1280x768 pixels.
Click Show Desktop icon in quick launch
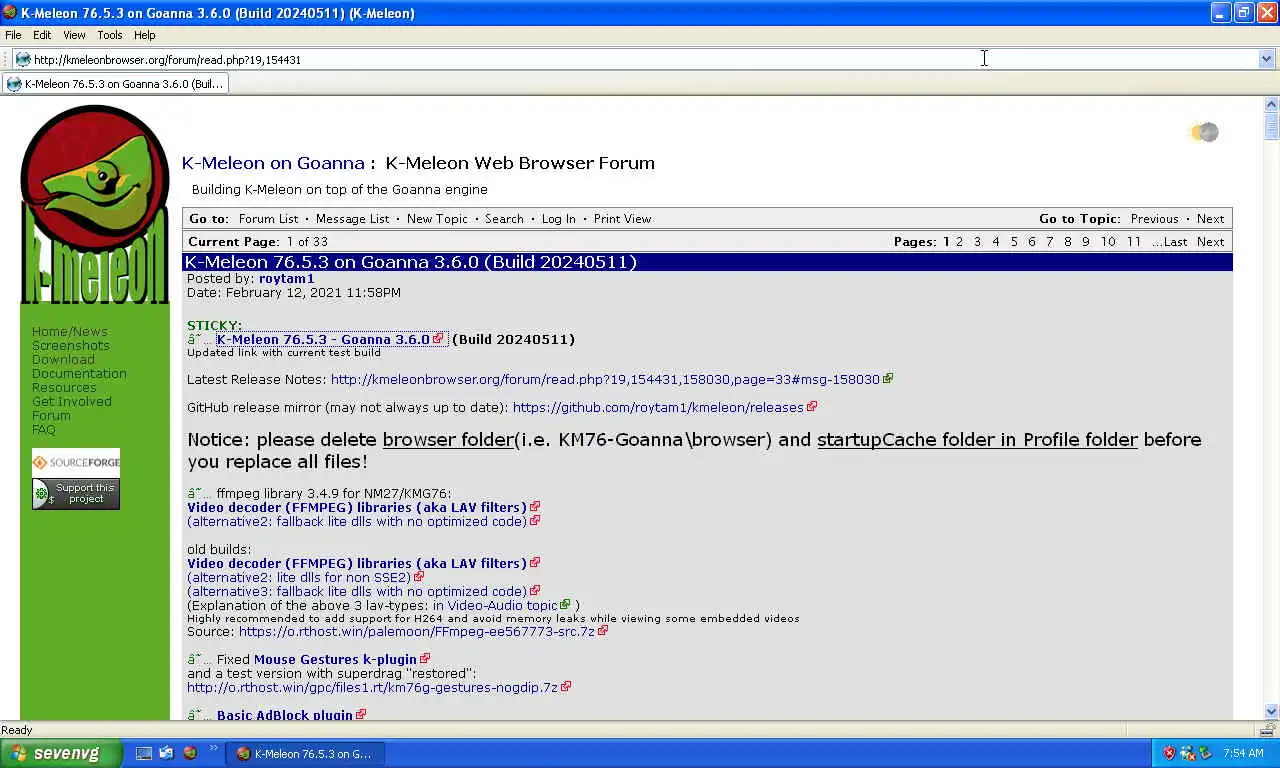[x=143, y=753]
